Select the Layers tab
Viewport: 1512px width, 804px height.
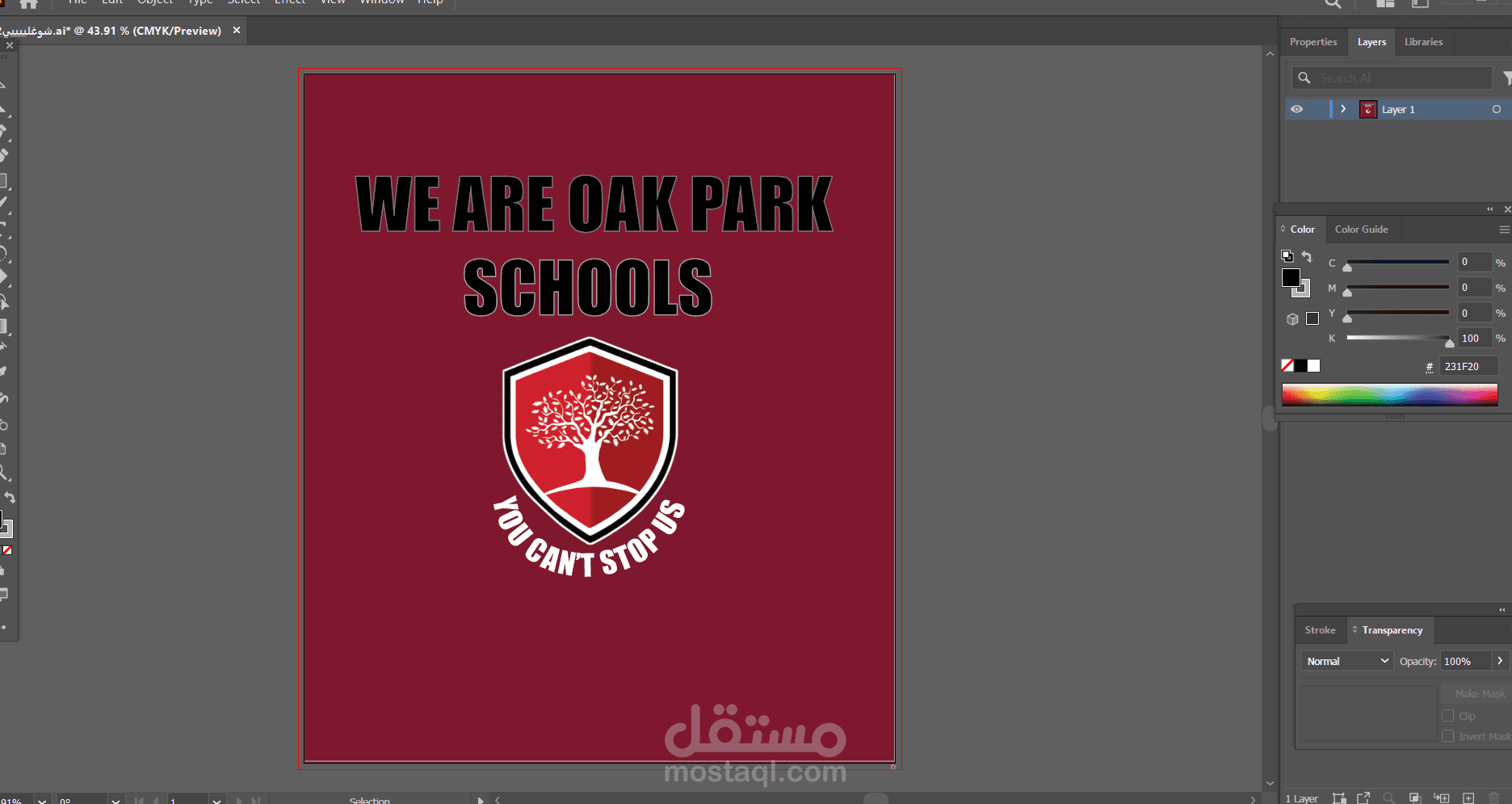click(x=1371, y=42)
